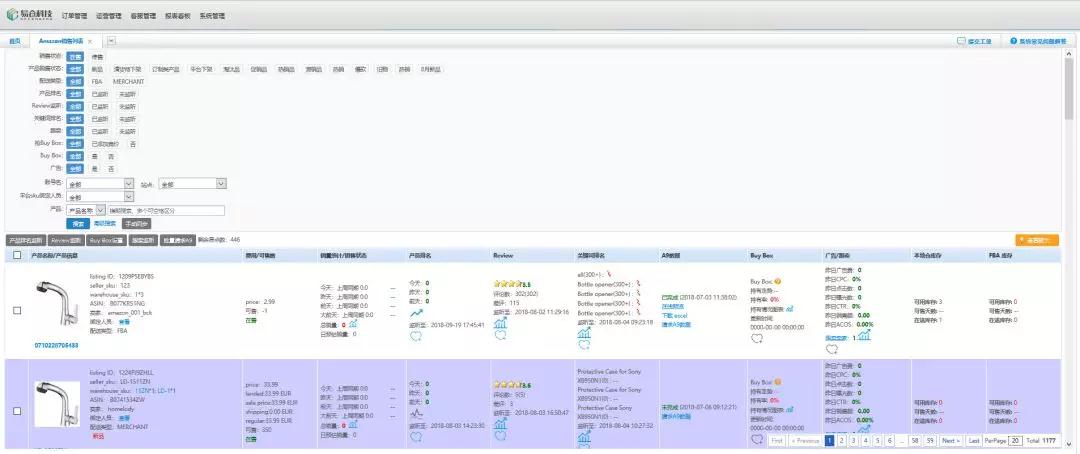
Task: Open the ranking pulse line icon for listing 1224P99ZHLL
Action: (416, 415)
